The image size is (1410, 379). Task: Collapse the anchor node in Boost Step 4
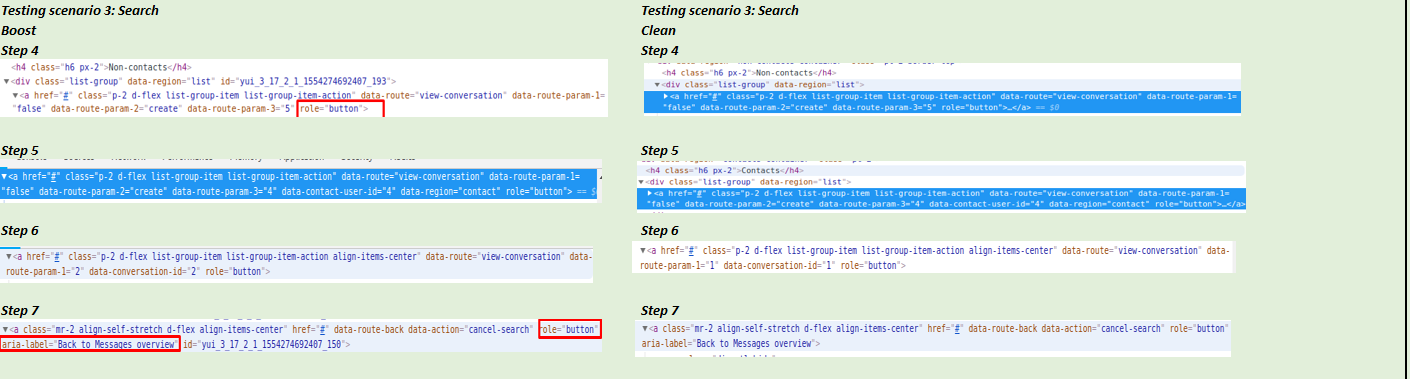(16, 95)
